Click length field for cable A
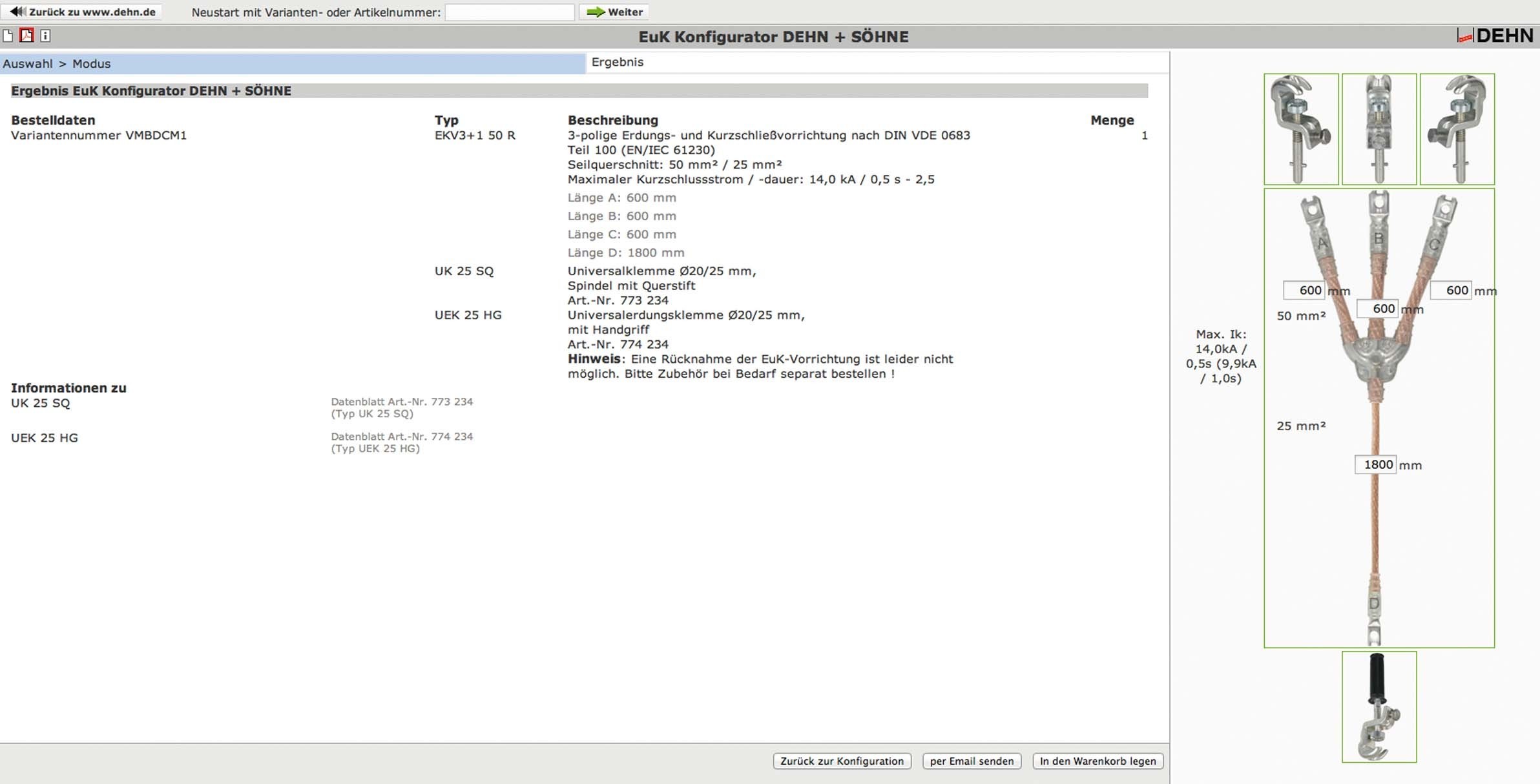The image size is (1540, 784). point(1304,290)
